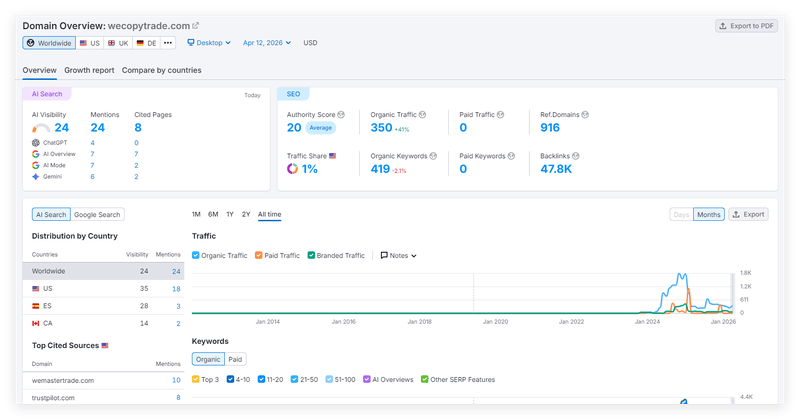This screenshot has height=419, width=800.
Task: Open external link icon beside wecopytrade.com
Action: 195,26
